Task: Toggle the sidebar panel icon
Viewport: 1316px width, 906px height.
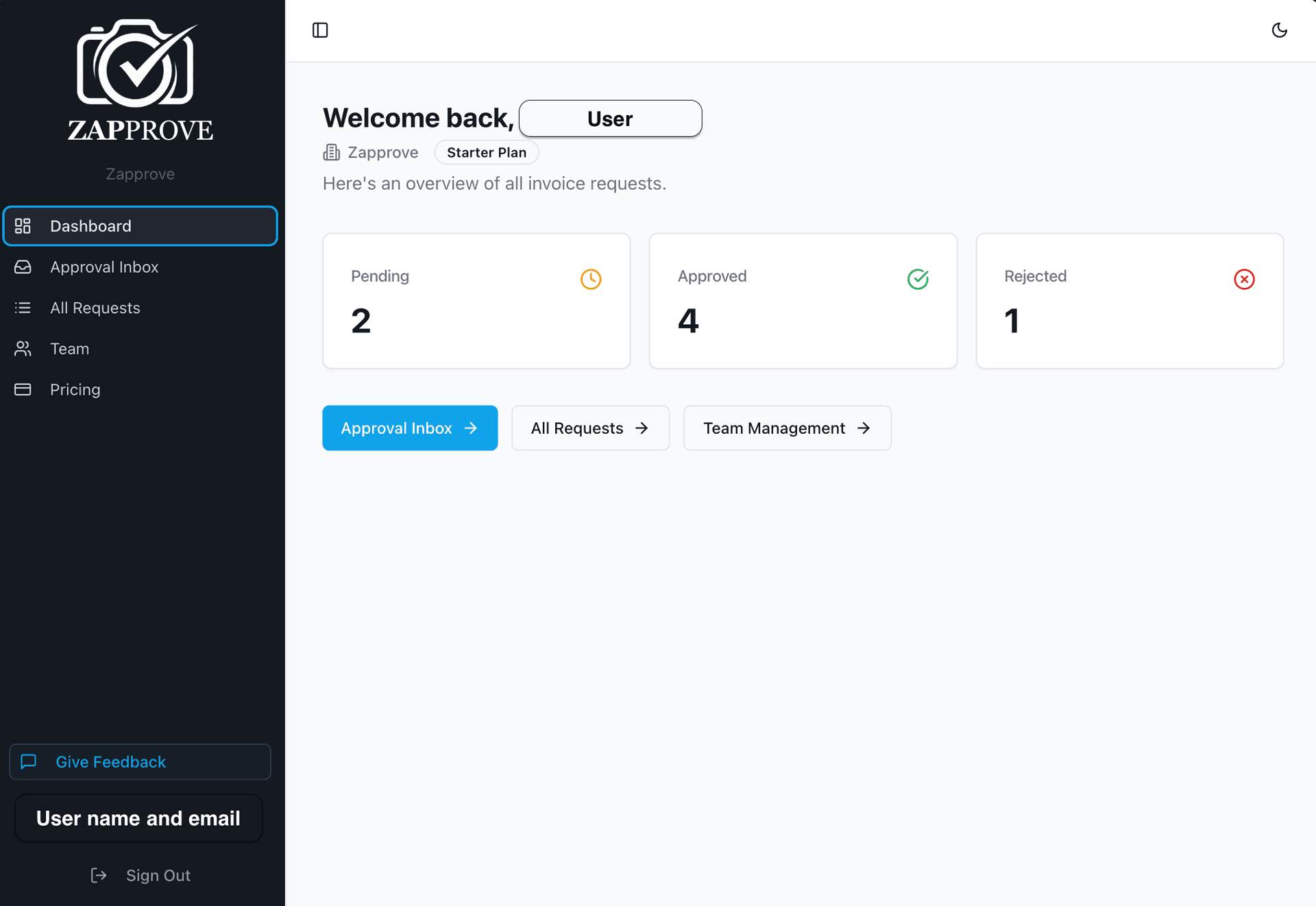Action: pyautogui.click(x=320, y=30)
